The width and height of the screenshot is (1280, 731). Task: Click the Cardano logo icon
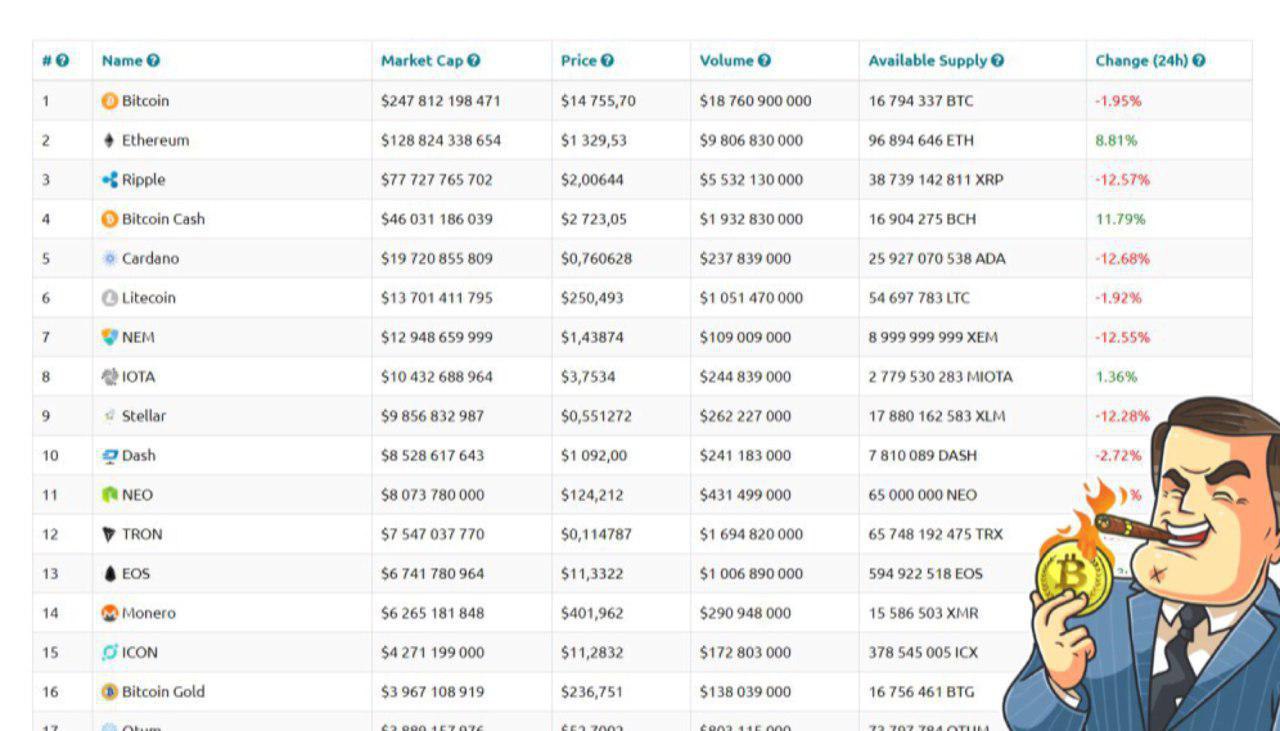coord(110,258)
